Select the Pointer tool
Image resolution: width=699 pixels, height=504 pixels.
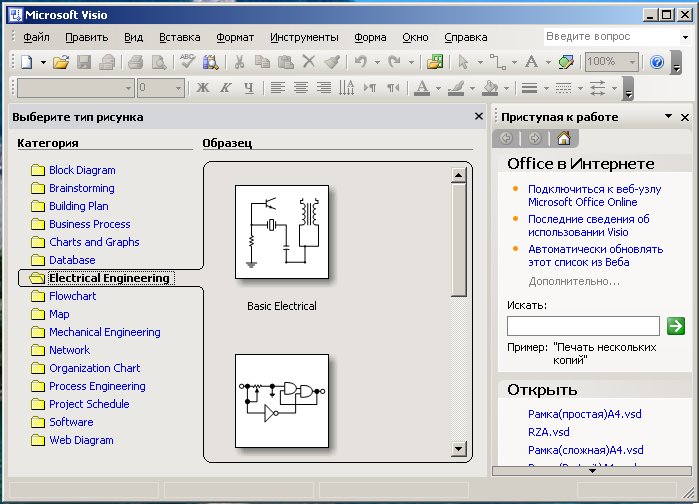tap(464, 62)
